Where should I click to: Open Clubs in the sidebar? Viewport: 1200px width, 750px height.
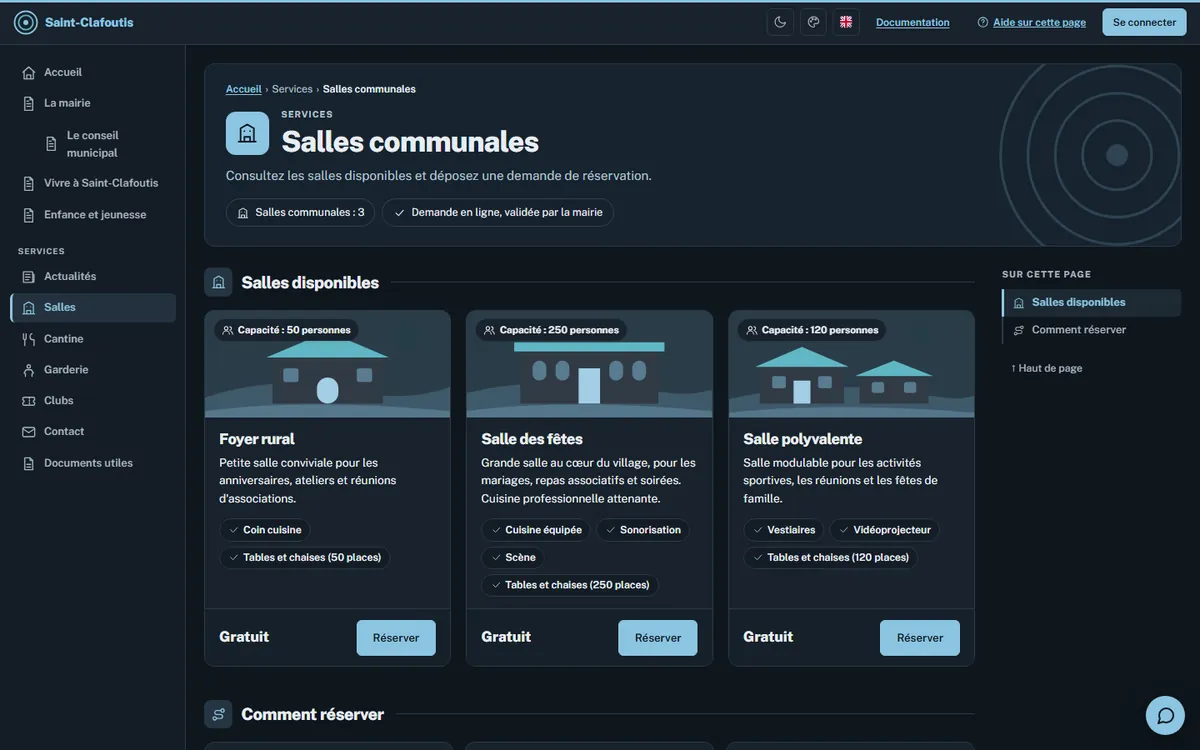pos(93,400)
